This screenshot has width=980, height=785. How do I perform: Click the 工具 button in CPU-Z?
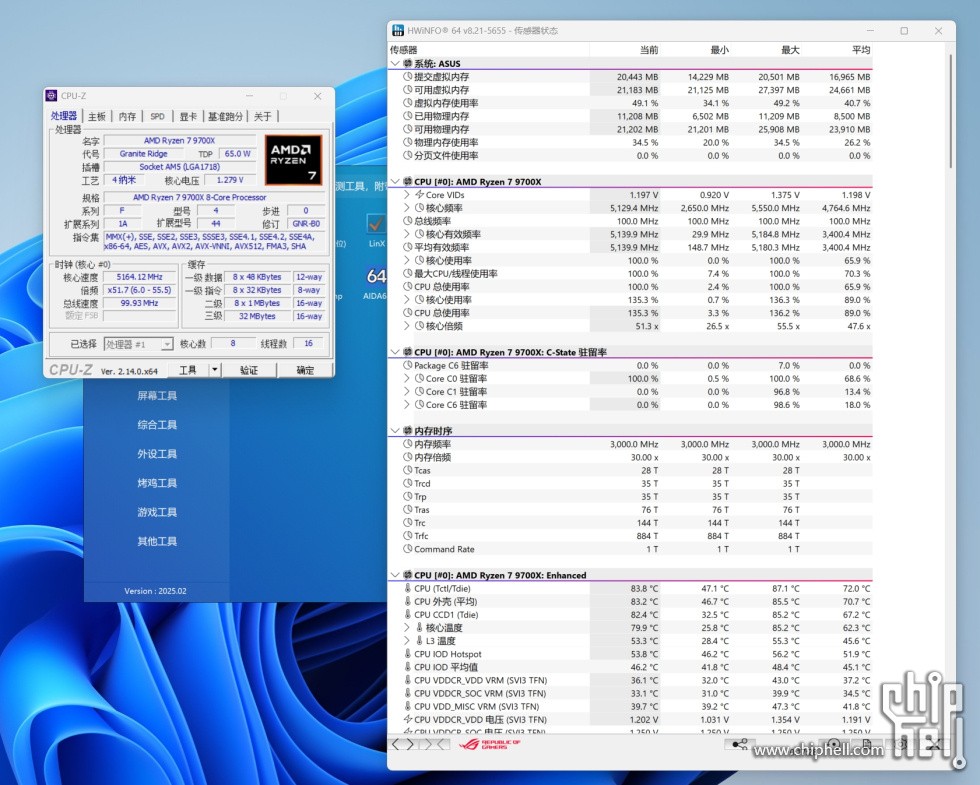click(x=188, y=370)
